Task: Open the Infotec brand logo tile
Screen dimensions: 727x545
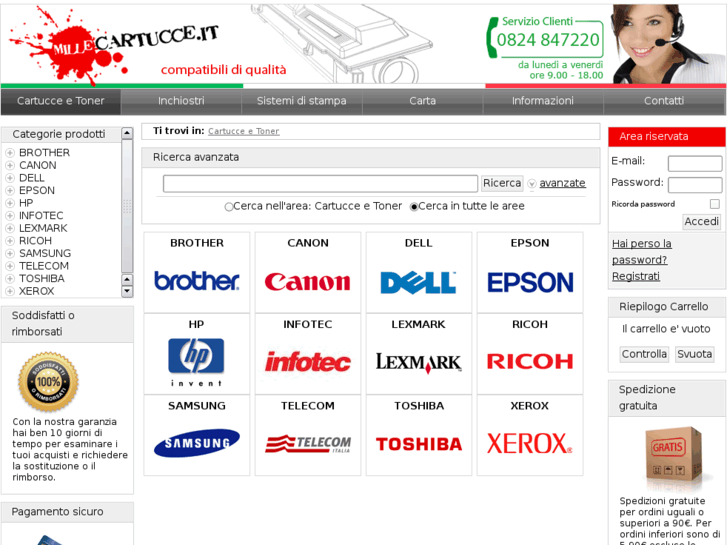Action: tap(307, 362)
